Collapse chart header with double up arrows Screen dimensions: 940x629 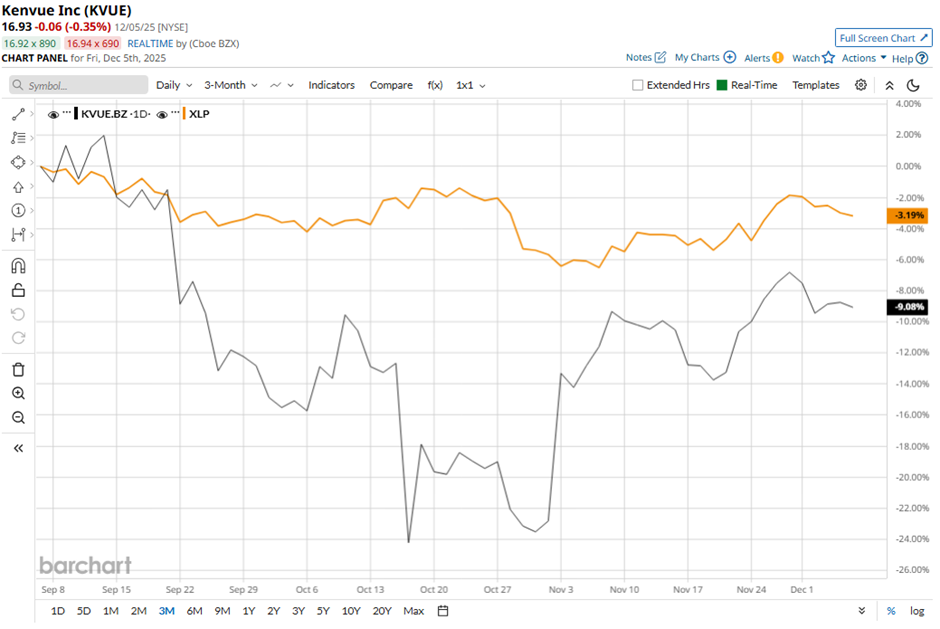(890, 85)
